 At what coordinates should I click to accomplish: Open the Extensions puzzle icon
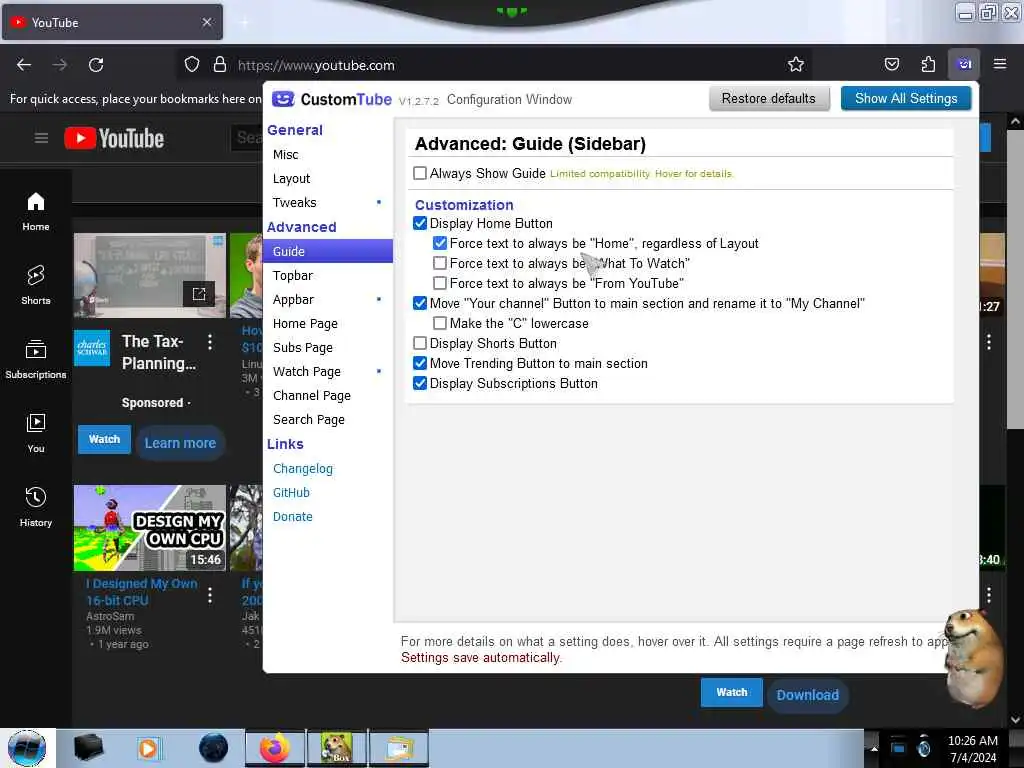928,64
